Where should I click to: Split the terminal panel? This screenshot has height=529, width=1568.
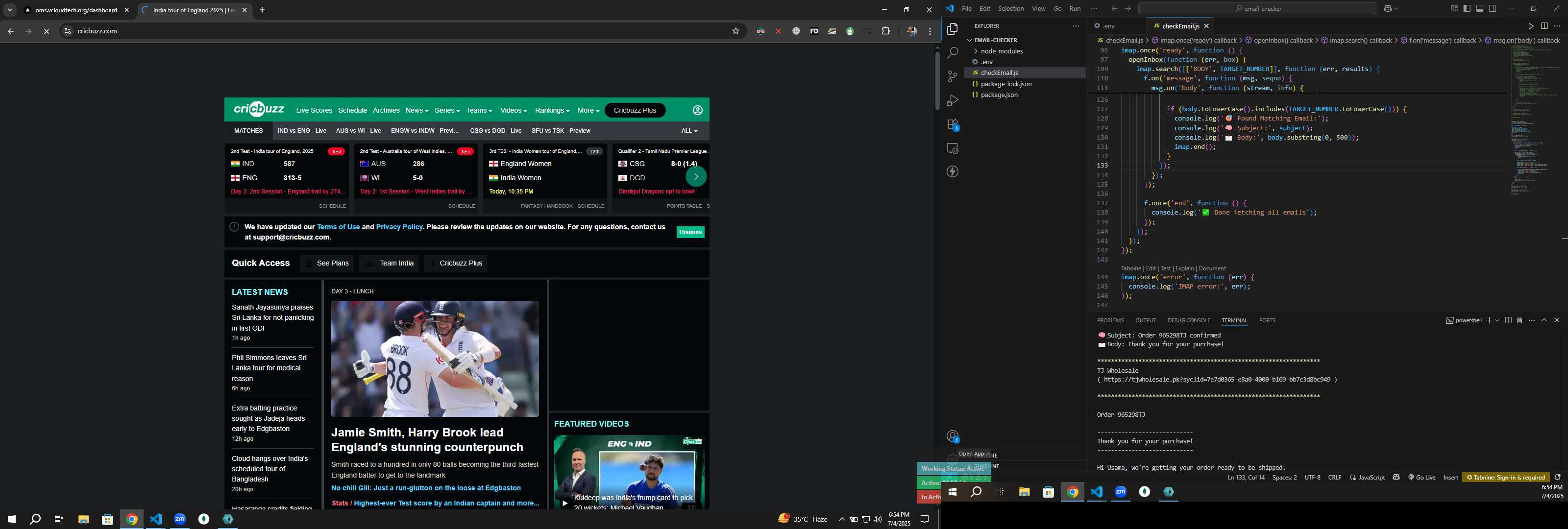click(1508, 320)
